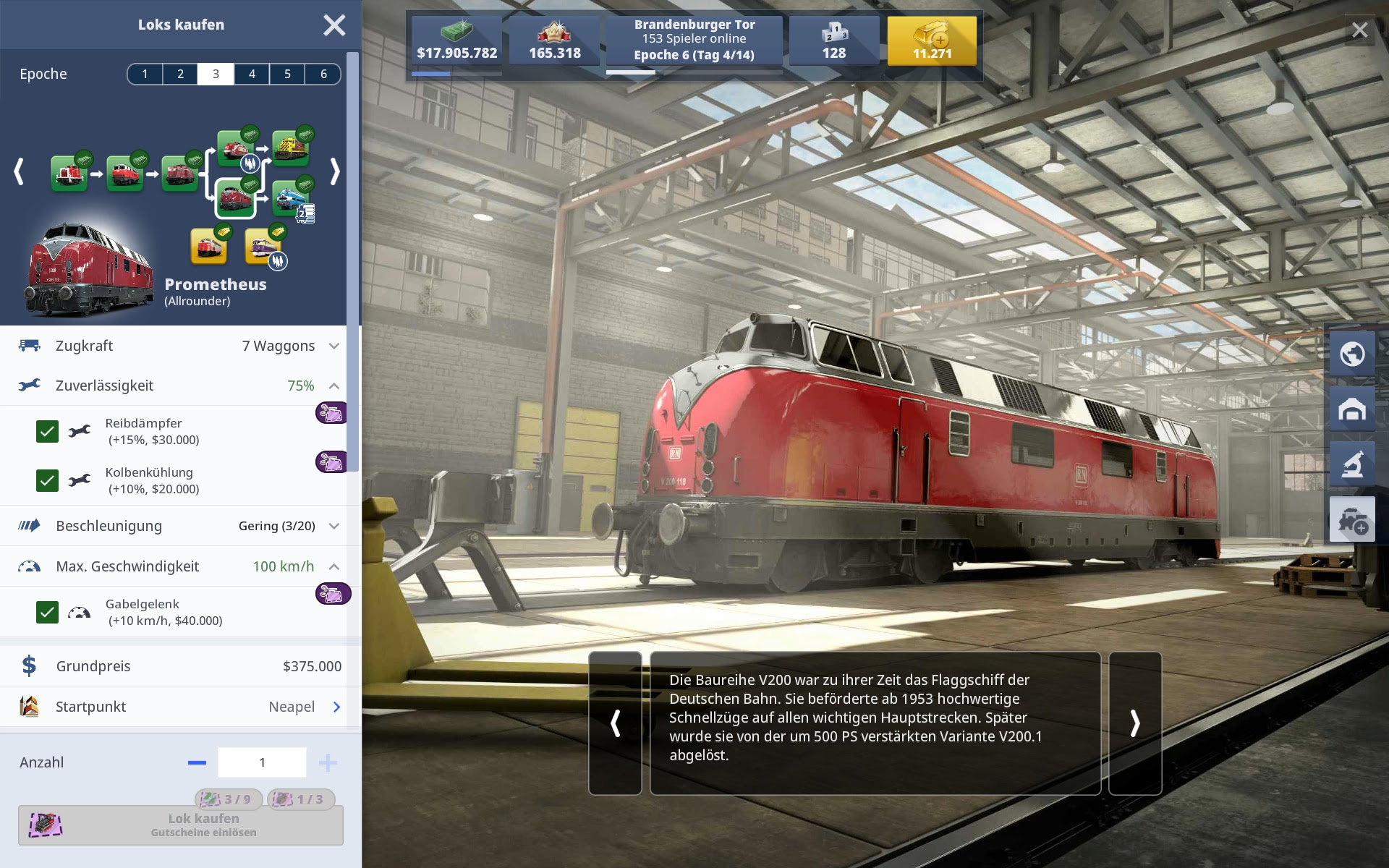
Task: Expand the Beschleunigung row
Action: point(334,526)
